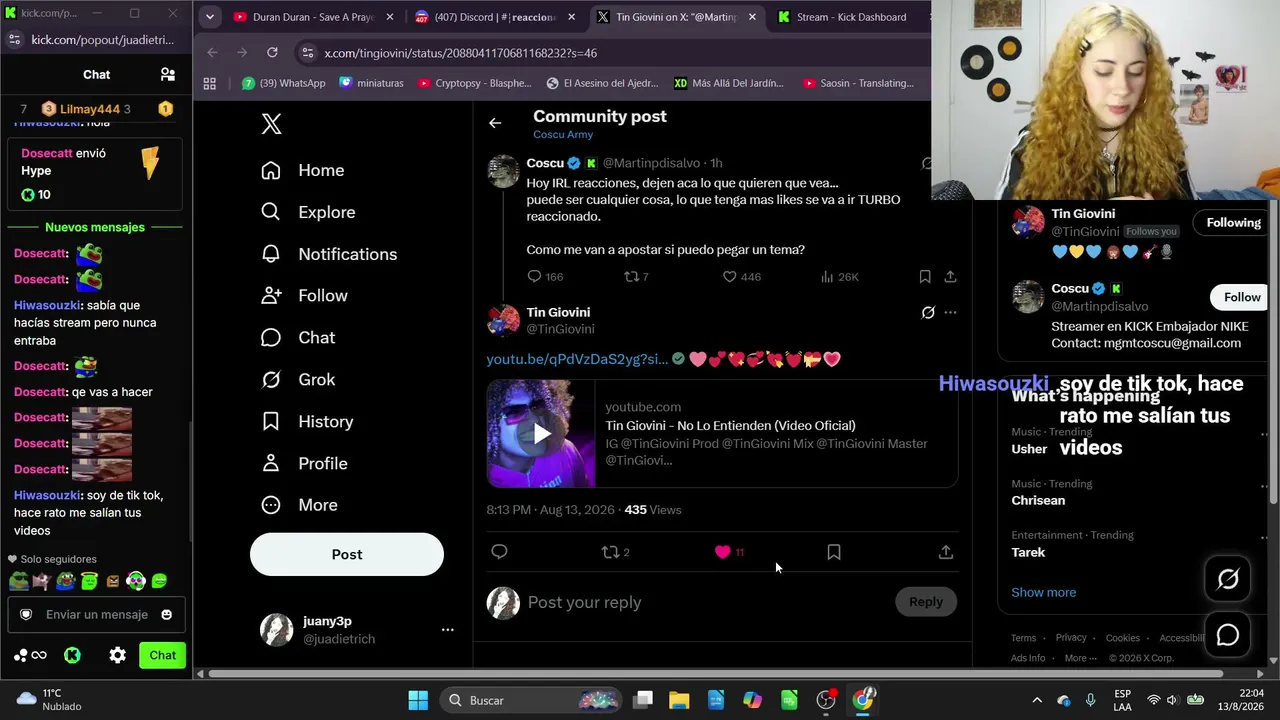Reply icon under Tin Giovini's post

coord(499,552)
